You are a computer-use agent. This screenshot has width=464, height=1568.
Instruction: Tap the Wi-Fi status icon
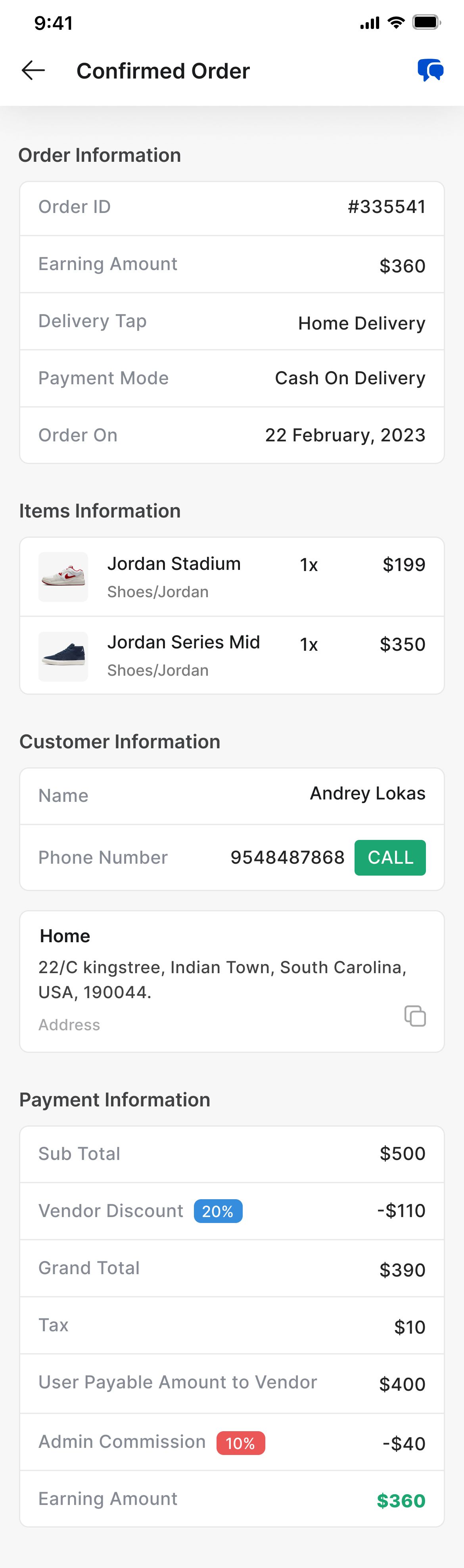coord(396,23)
